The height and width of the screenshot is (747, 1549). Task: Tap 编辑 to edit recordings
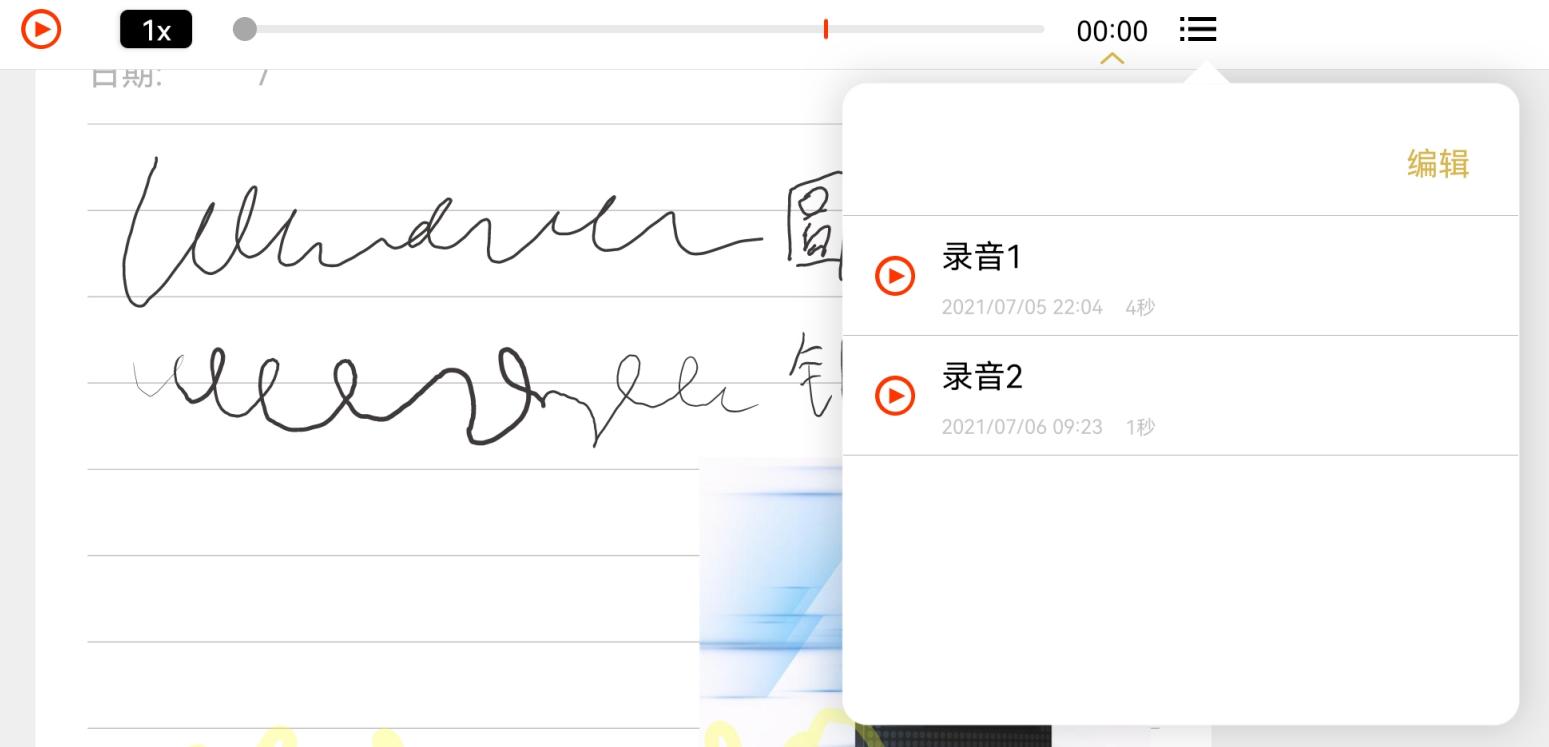[x=1437, y=163]
